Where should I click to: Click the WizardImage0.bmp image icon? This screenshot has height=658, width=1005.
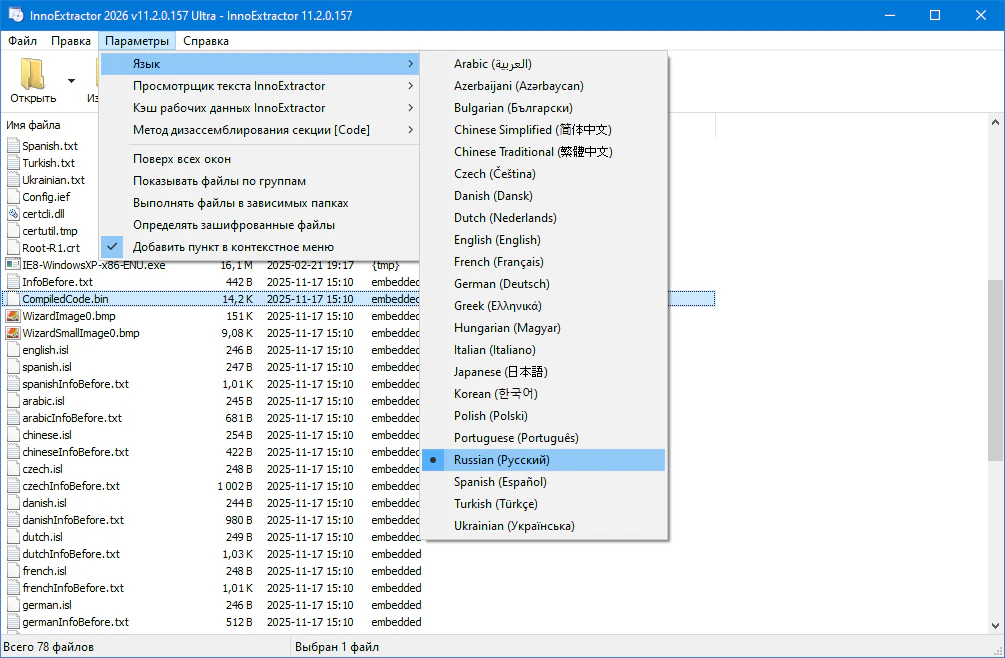point(13,316)
